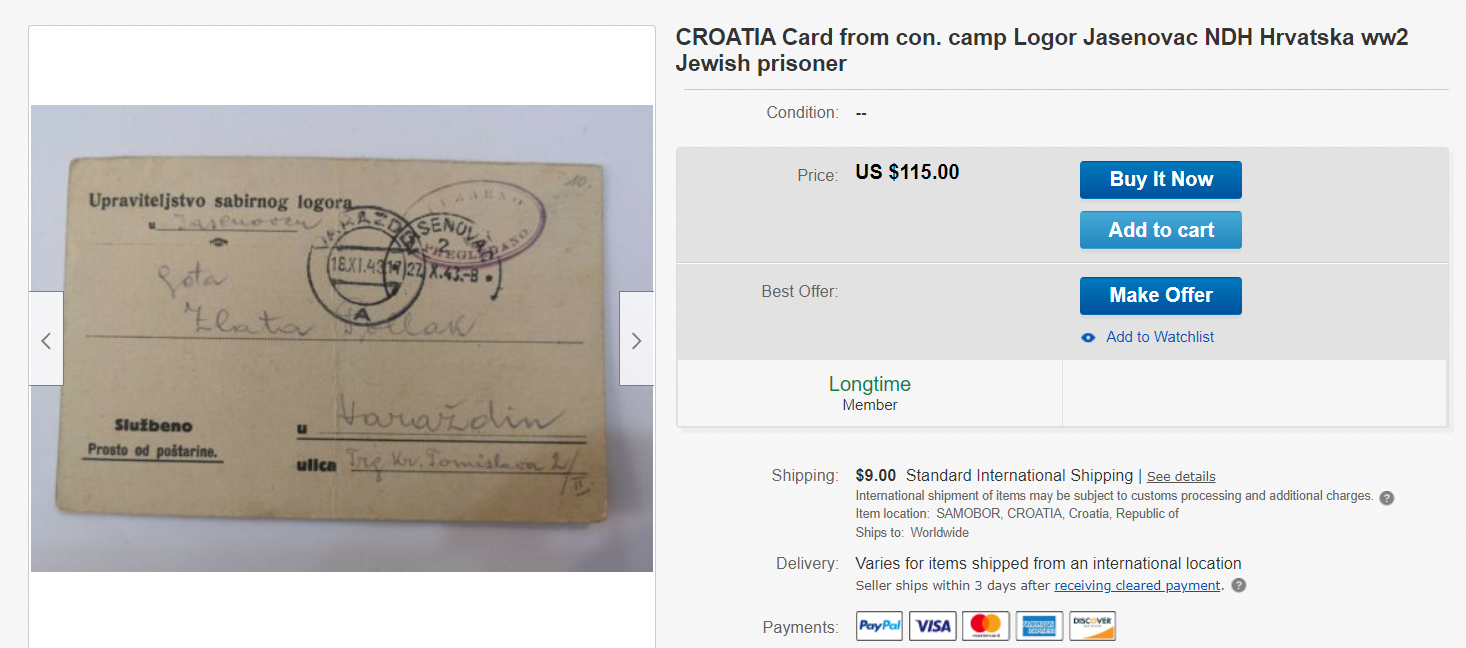Image resolution: width=1466 pixels, height=648 pixels.
Task: Click the US $115.00 price
Action: coord(907,172)
